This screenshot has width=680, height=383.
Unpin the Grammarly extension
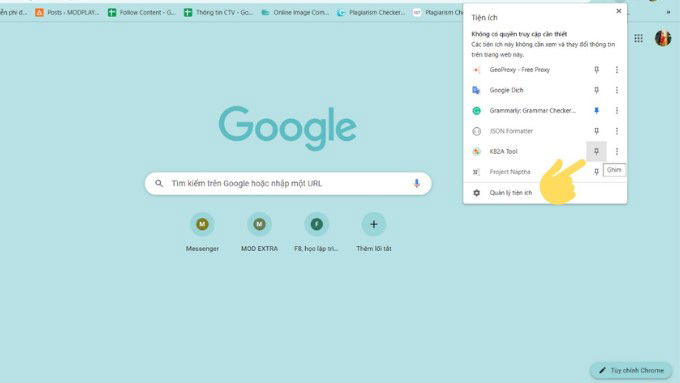596,111
